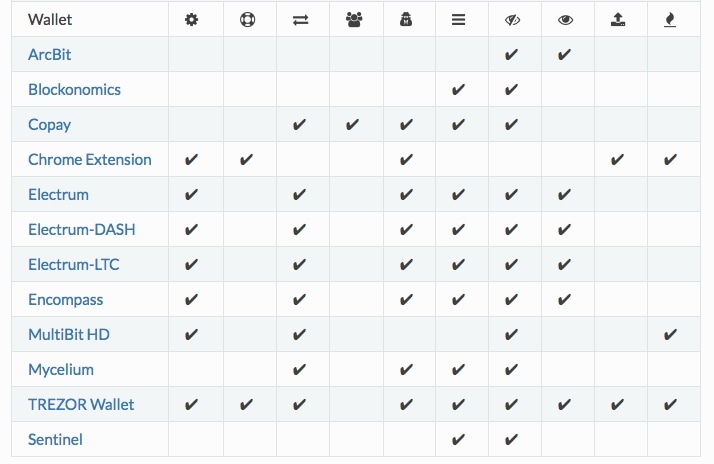Open the Chrome Extension link
714x464 pixels.
pyautogui.click(x=90, y=160)
